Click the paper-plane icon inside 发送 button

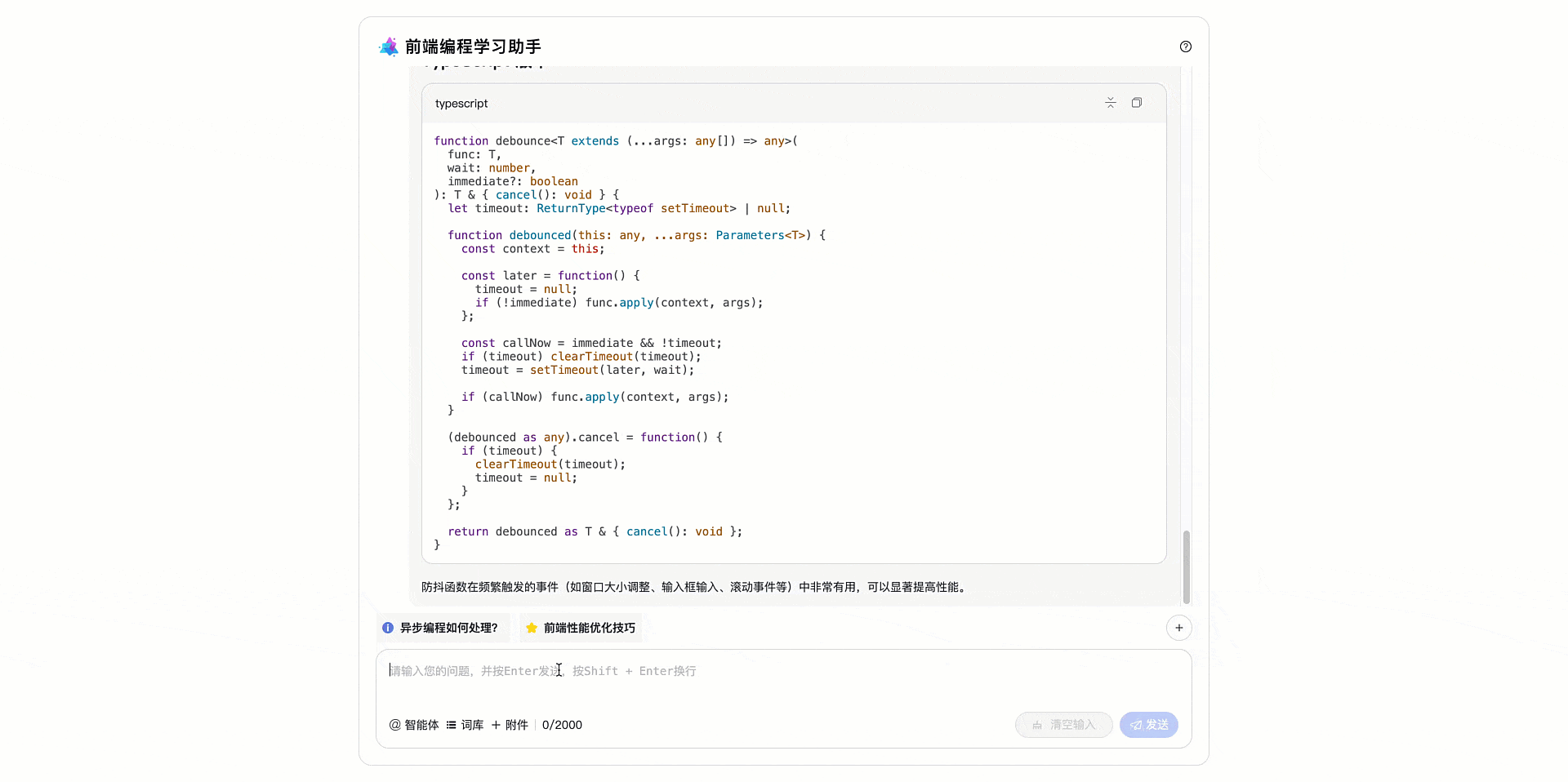pyautogui.click(x=1135, y=725)
